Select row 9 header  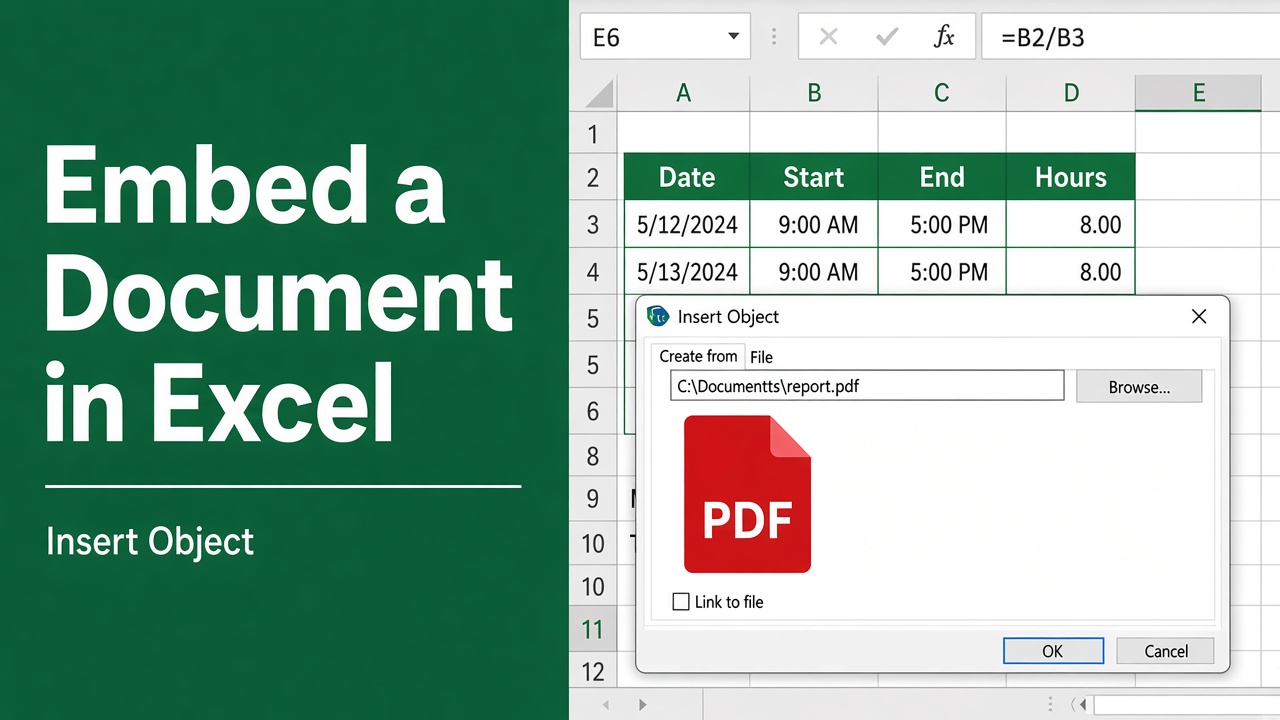click(x=593, y=498)
